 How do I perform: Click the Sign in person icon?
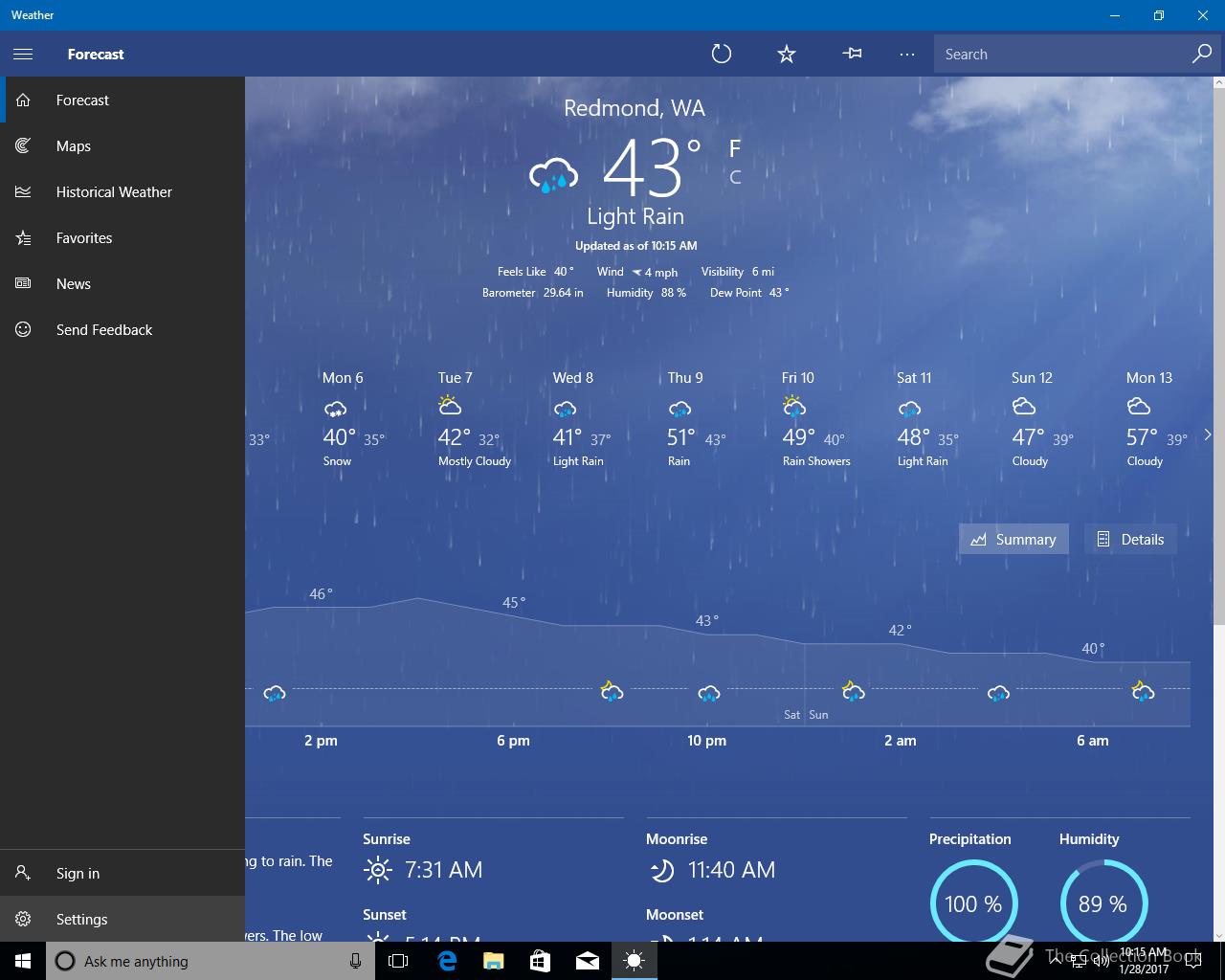pyautogui.click(x=23, y=873)
